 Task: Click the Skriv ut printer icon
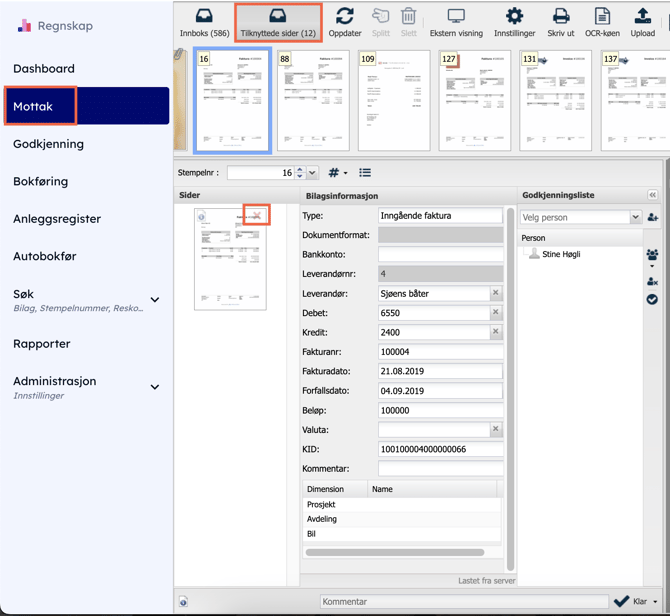tap(561, 22)
